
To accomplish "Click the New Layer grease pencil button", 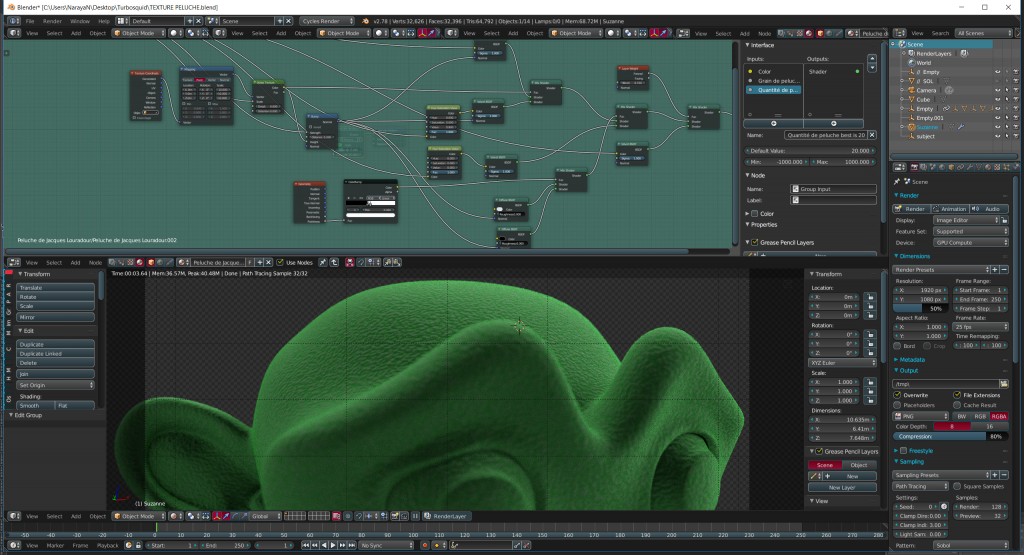I will (x=842, y=487).
